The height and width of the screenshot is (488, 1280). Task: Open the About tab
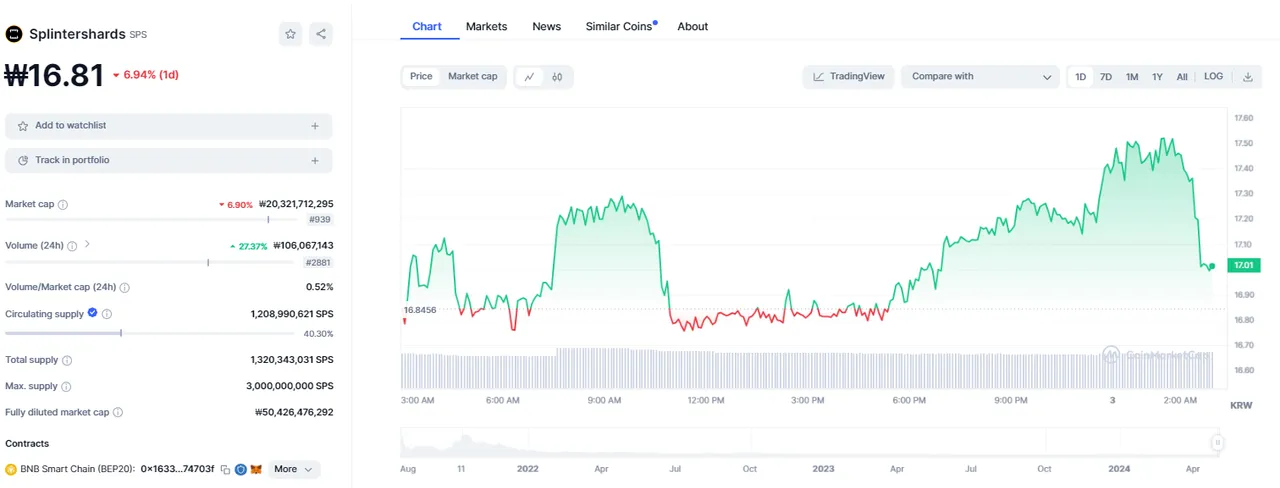693,26
